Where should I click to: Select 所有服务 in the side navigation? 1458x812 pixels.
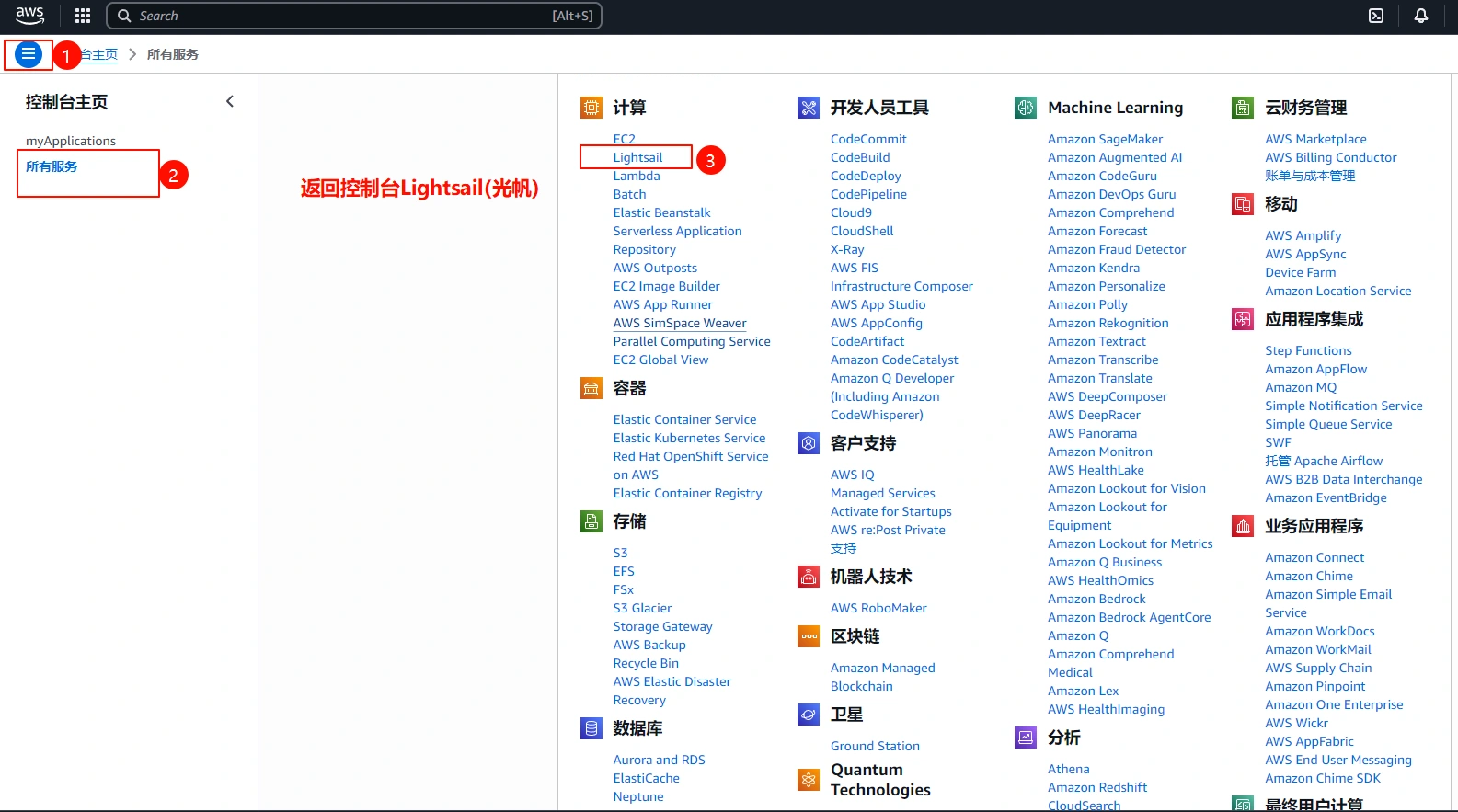pyautogui.click(x=52, y=166)
